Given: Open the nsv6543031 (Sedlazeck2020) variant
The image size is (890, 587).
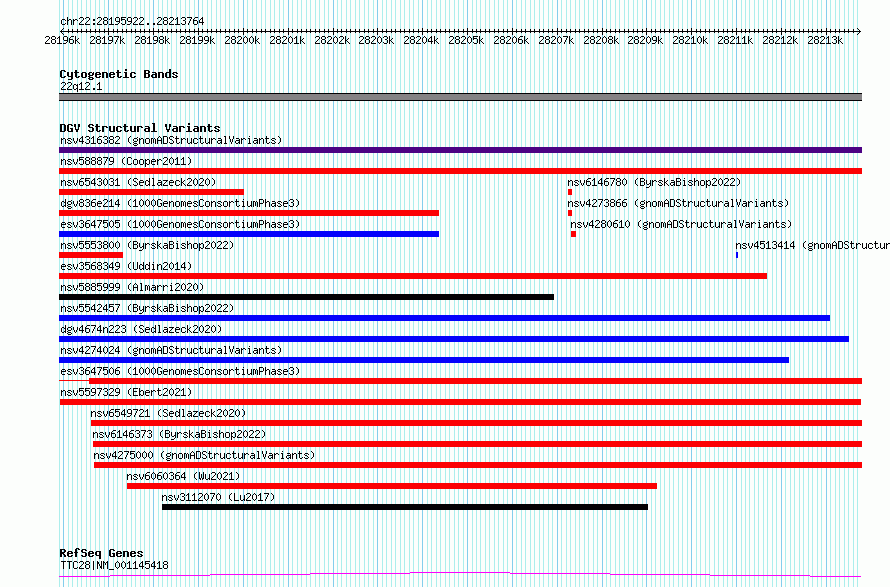Looking at the screenshot, I should click(x=138, y=182).
